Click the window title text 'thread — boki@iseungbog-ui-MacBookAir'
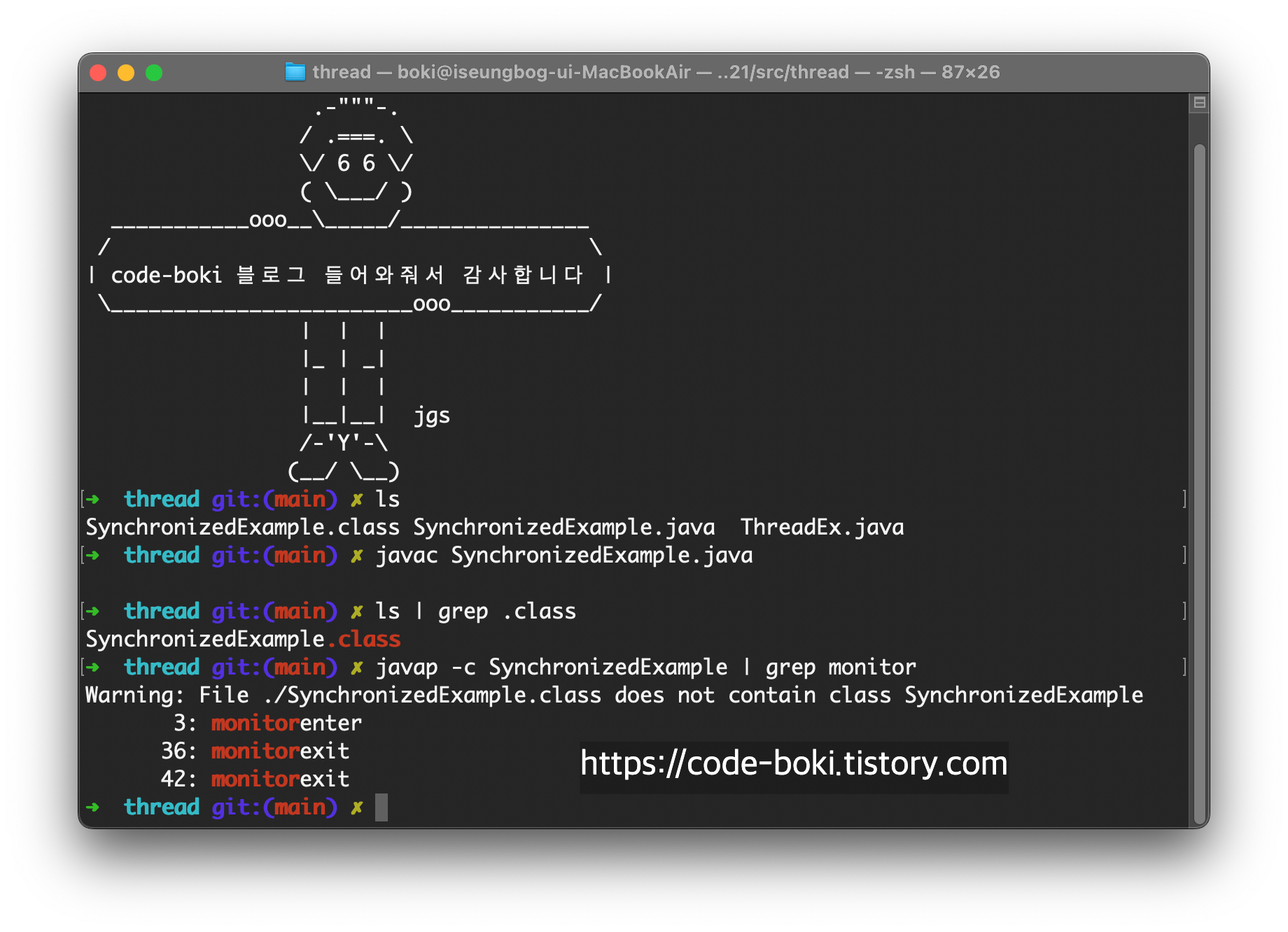1288x932 pixels. click(501, 72)
